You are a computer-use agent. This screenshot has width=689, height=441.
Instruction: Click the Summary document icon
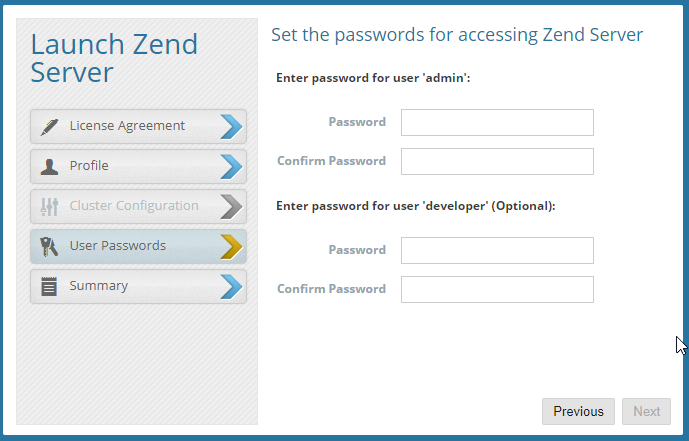click(49, 286)
